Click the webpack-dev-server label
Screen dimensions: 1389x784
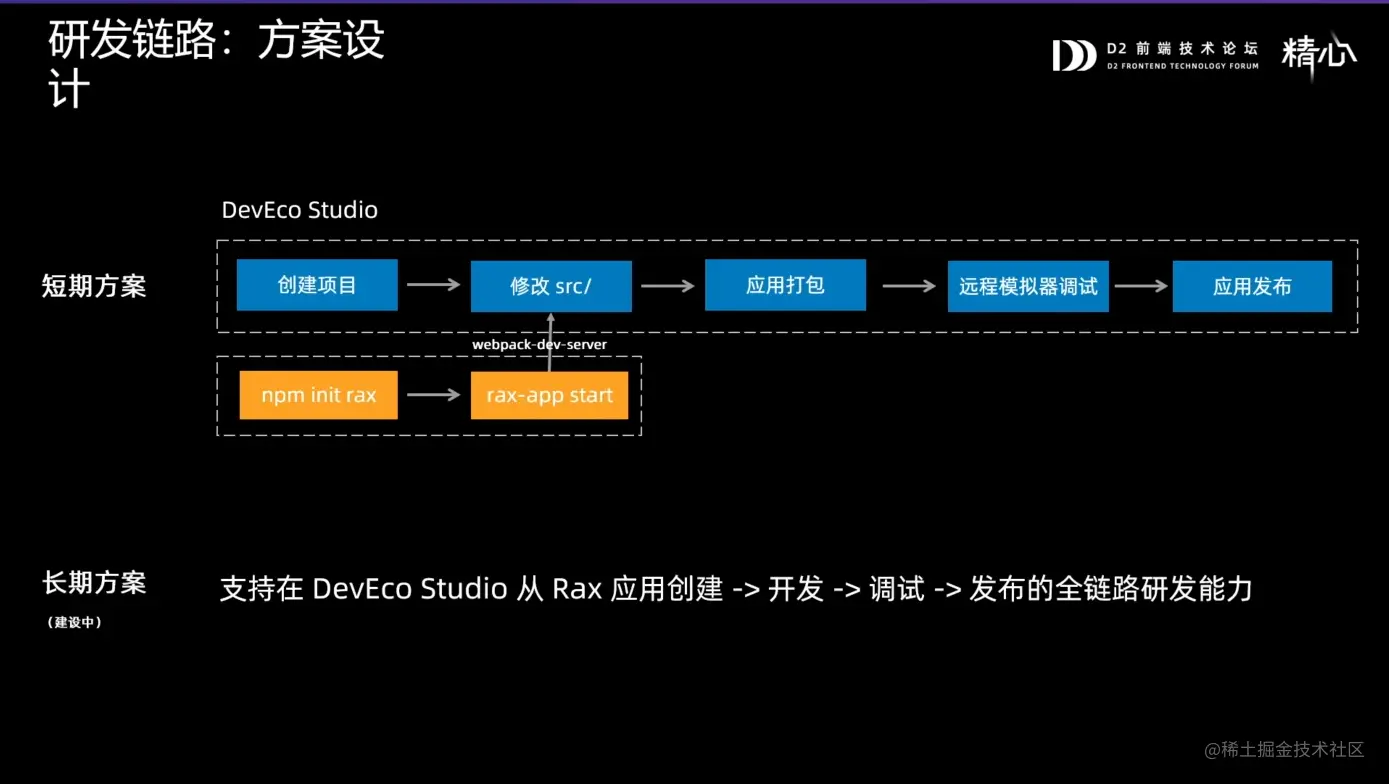click(540, 344)
